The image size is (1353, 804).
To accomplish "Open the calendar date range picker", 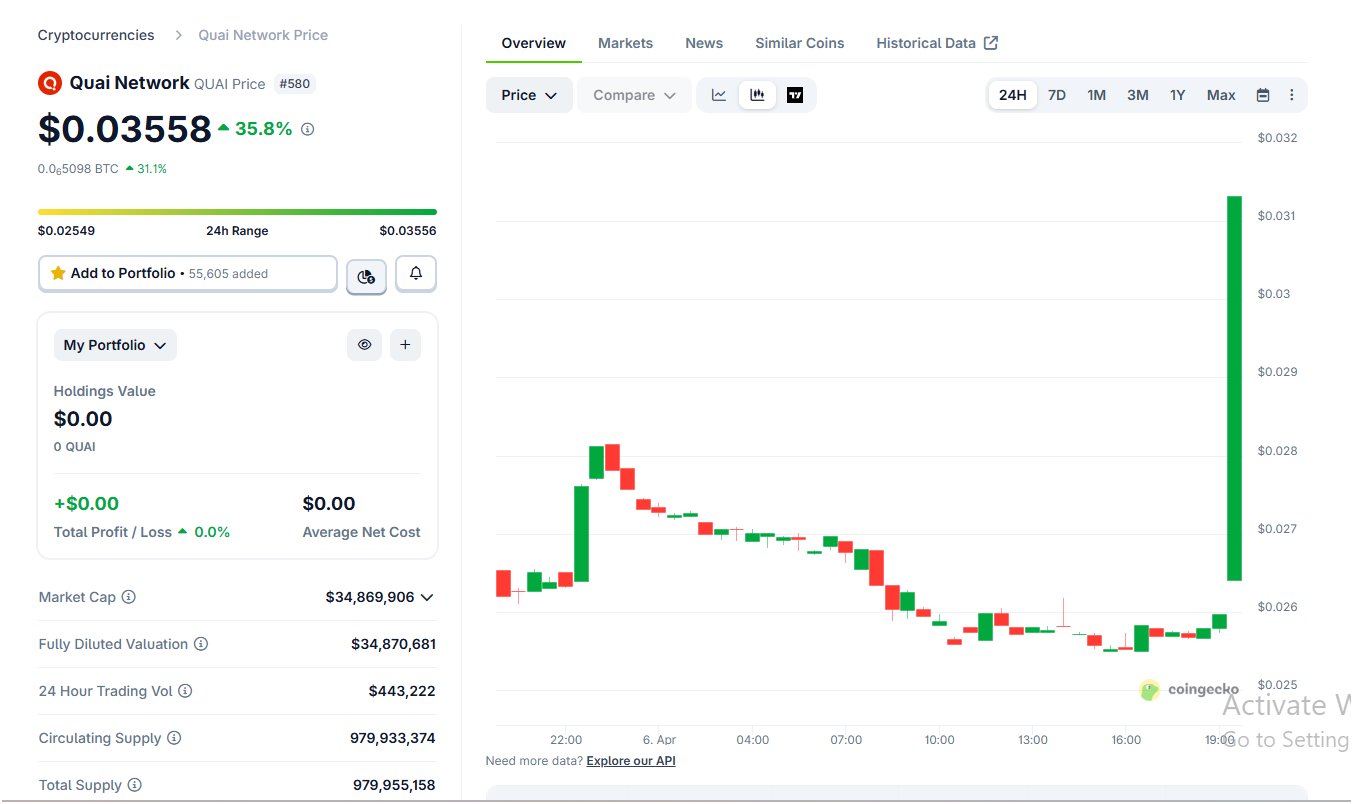I will pos(1263,95).
